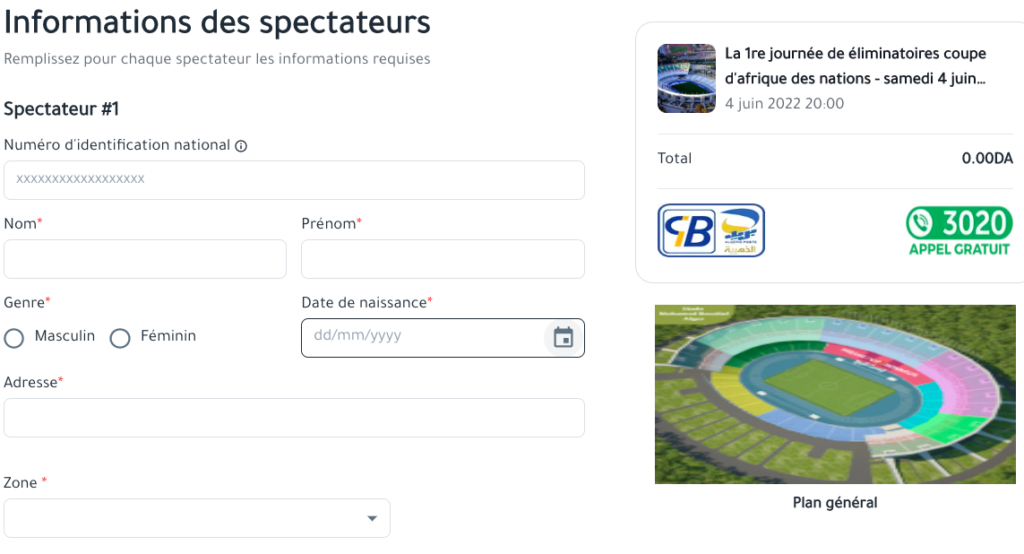The height and width of the screenshot is (554, 1024).
Task: Click the Adresse text field
Action: click(x=294, y=418)
